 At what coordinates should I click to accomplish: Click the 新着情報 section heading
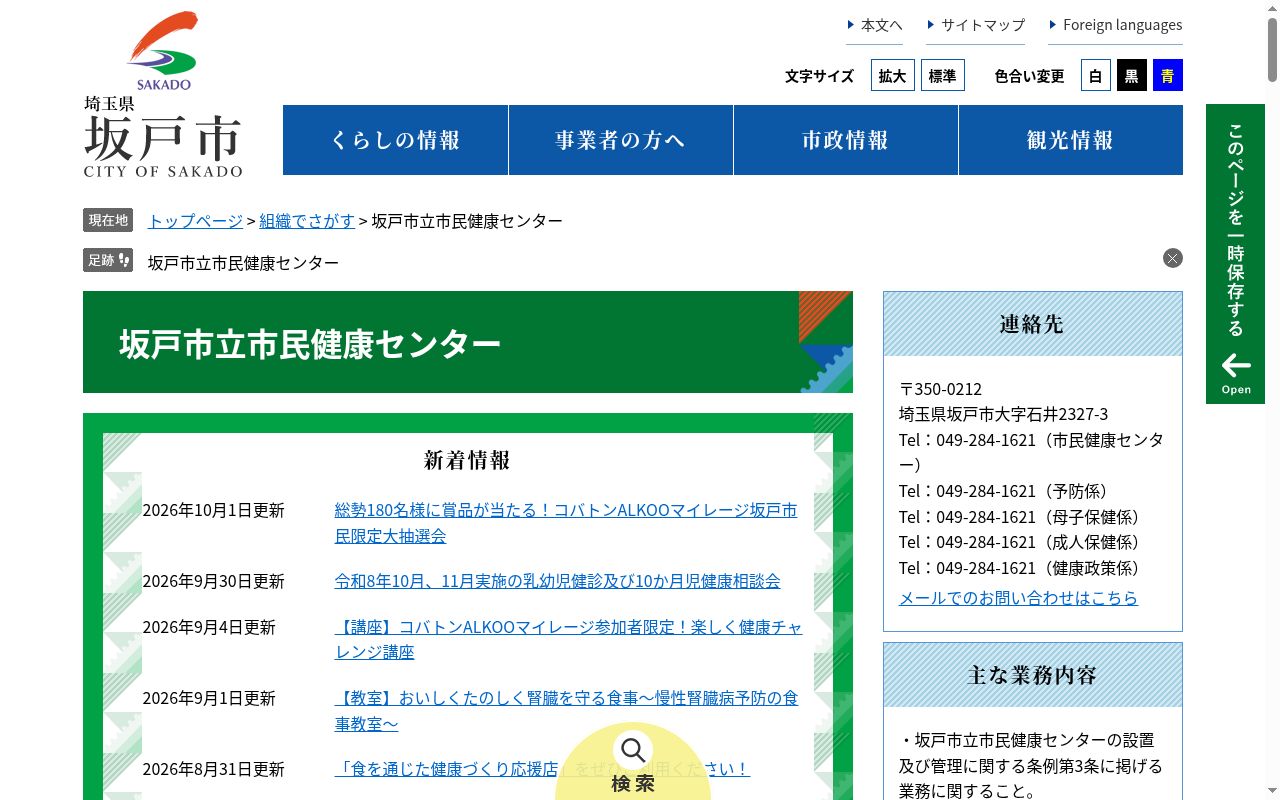tap(467, 460)
